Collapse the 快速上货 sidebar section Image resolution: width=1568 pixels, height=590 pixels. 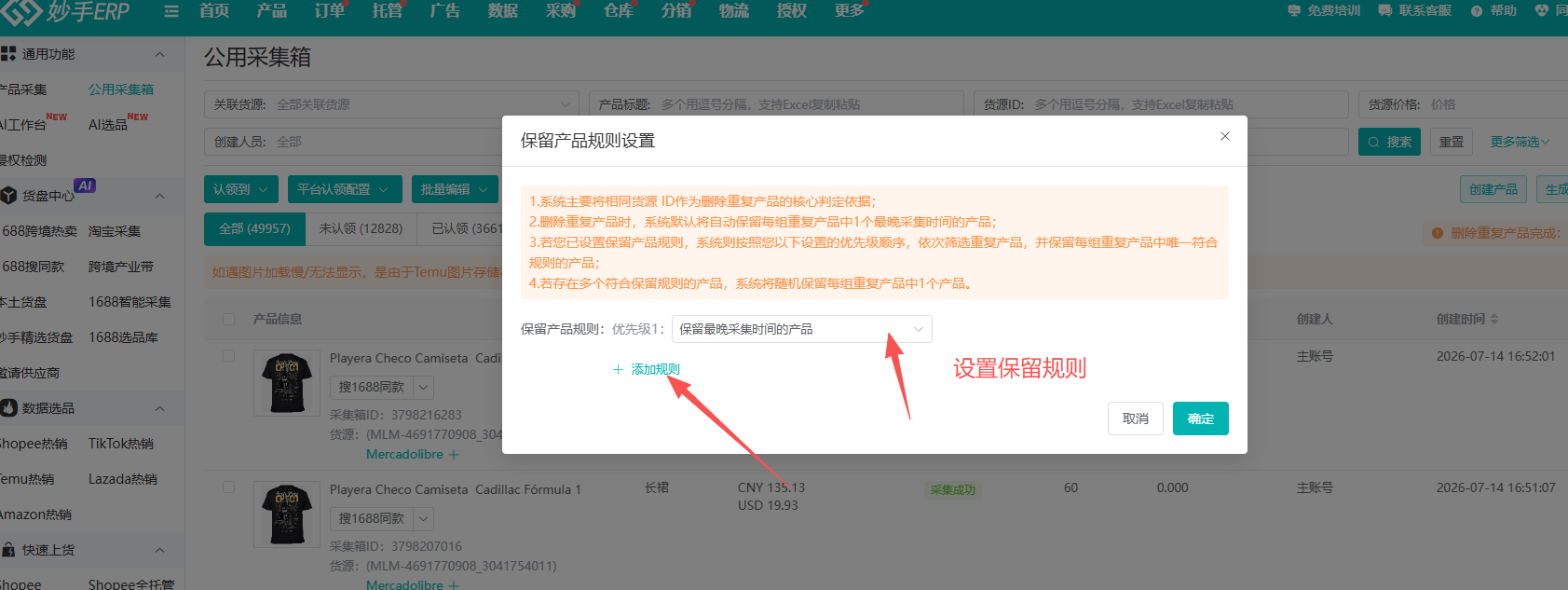(x=159, y=550)
